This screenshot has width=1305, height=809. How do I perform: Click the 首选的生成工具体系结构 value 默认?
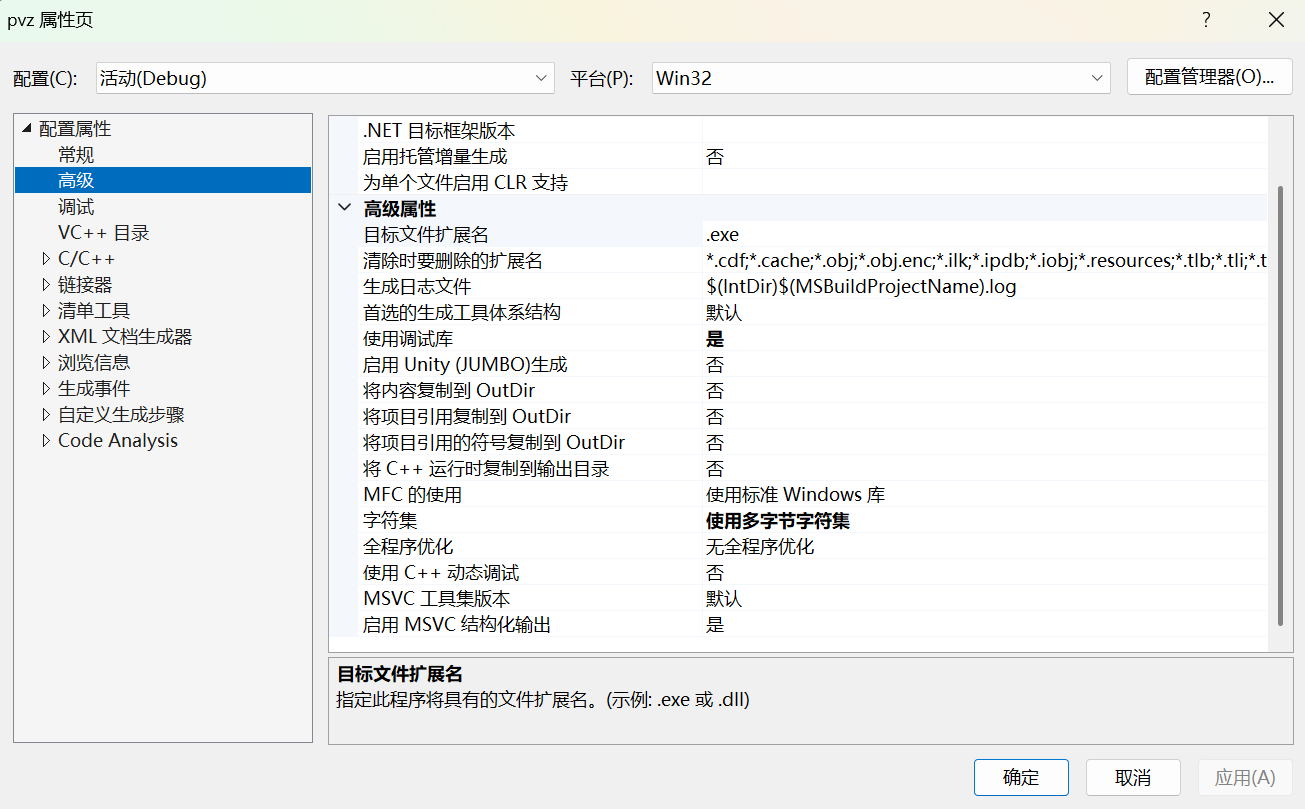(x=724, y=313)
